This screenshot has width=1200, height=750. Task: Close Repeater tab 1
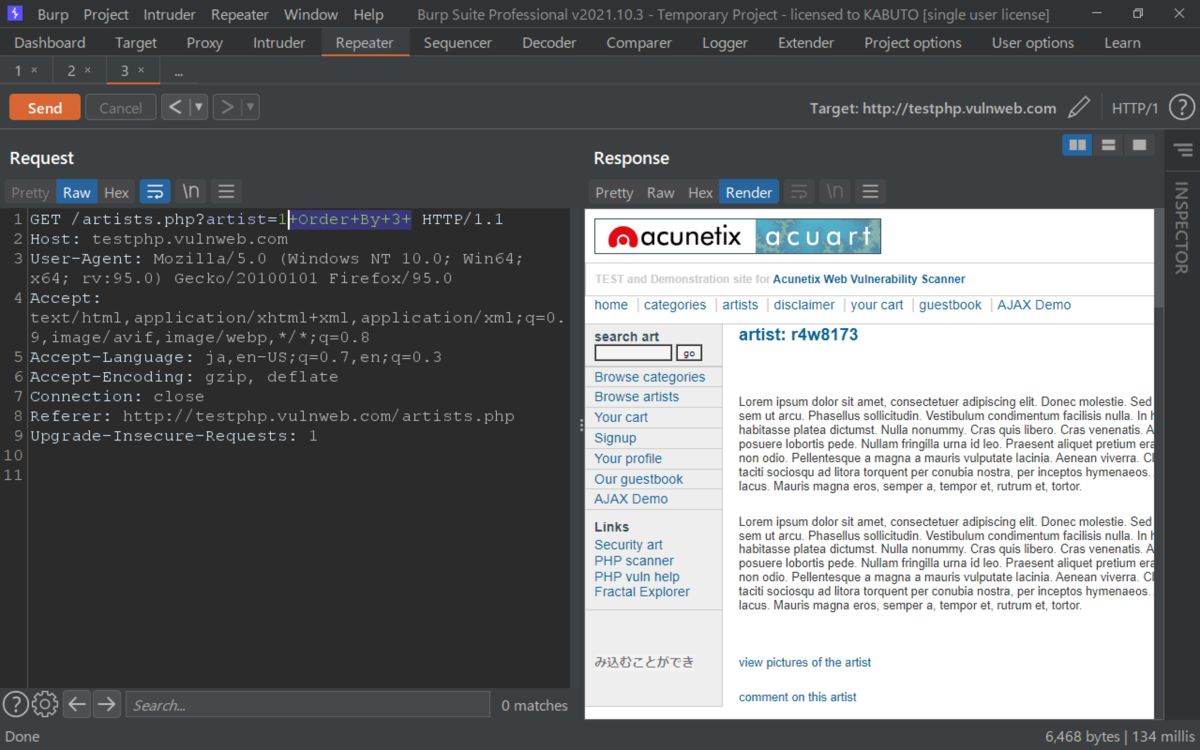(x=34, y=70)
